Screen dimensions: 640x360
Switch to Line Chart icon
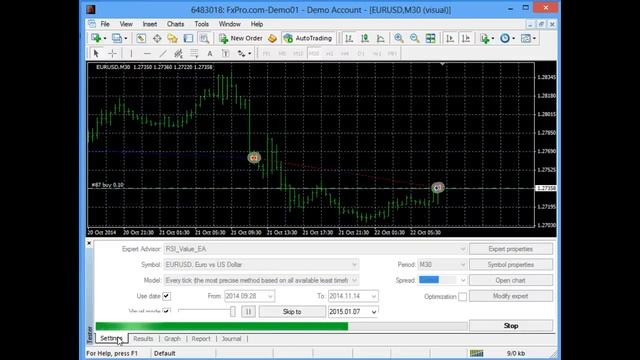(x=380, y=38)
